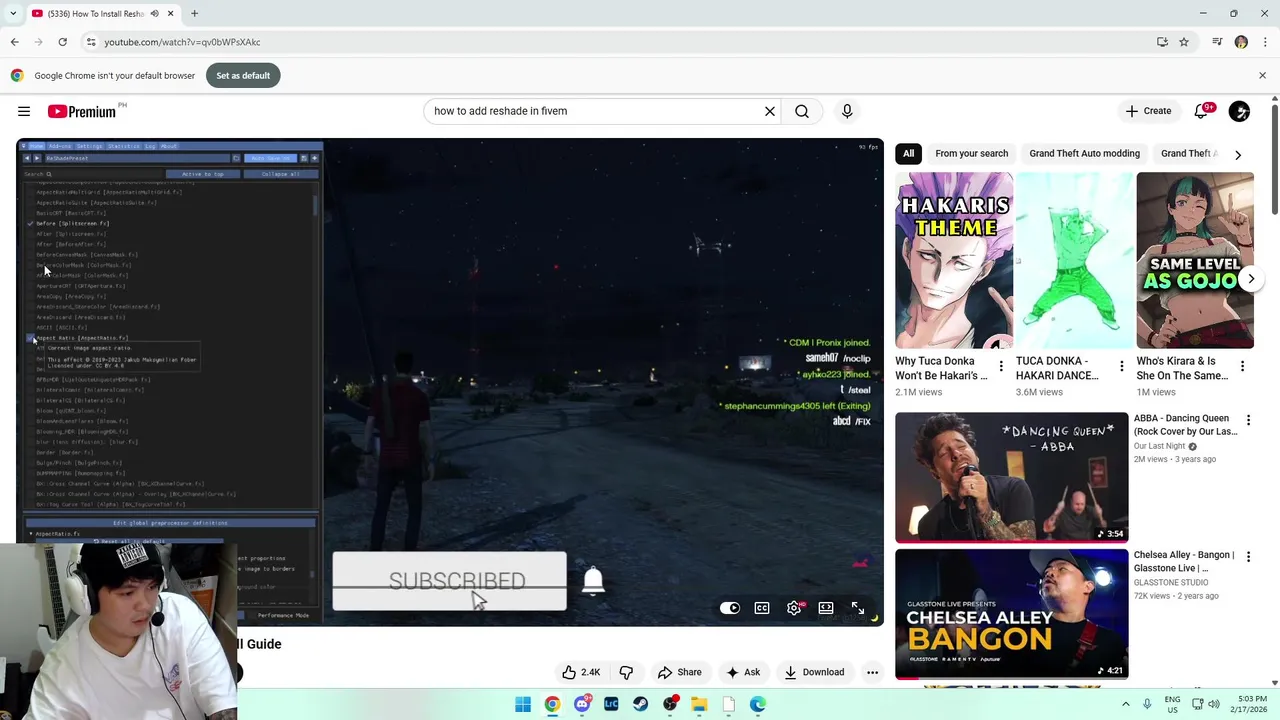Open options for TUCA DONKA HAKARI DANCE short

pos(1121,367)
